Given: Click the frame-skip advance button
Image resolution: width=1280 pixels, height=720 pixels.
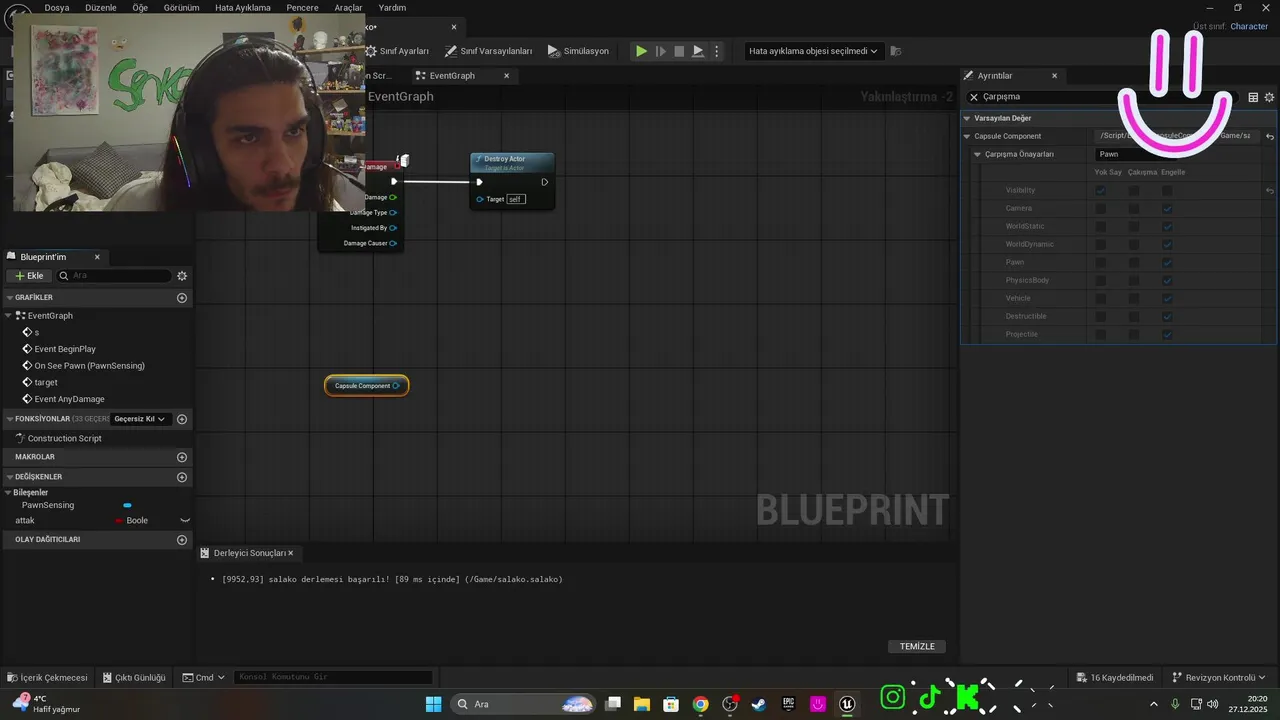Looking at the screenshot, I should point(660,51).
